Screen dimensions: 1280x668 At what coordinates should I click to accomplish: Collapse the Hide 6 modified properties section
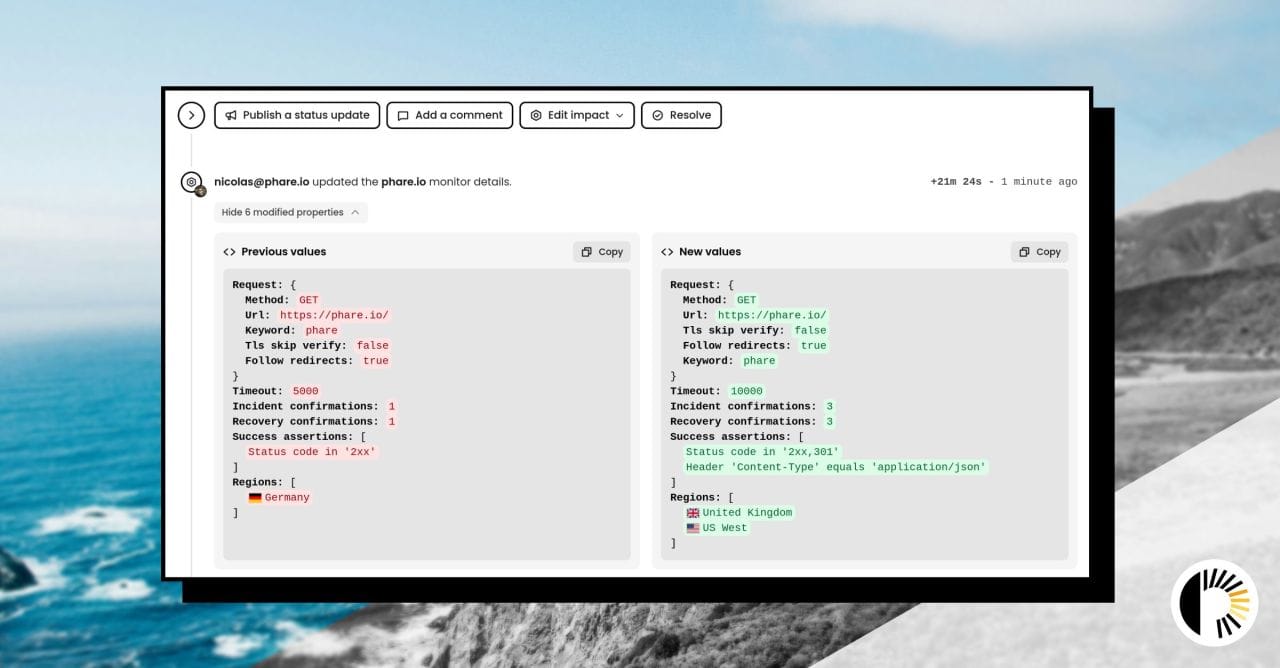[290, 212]
